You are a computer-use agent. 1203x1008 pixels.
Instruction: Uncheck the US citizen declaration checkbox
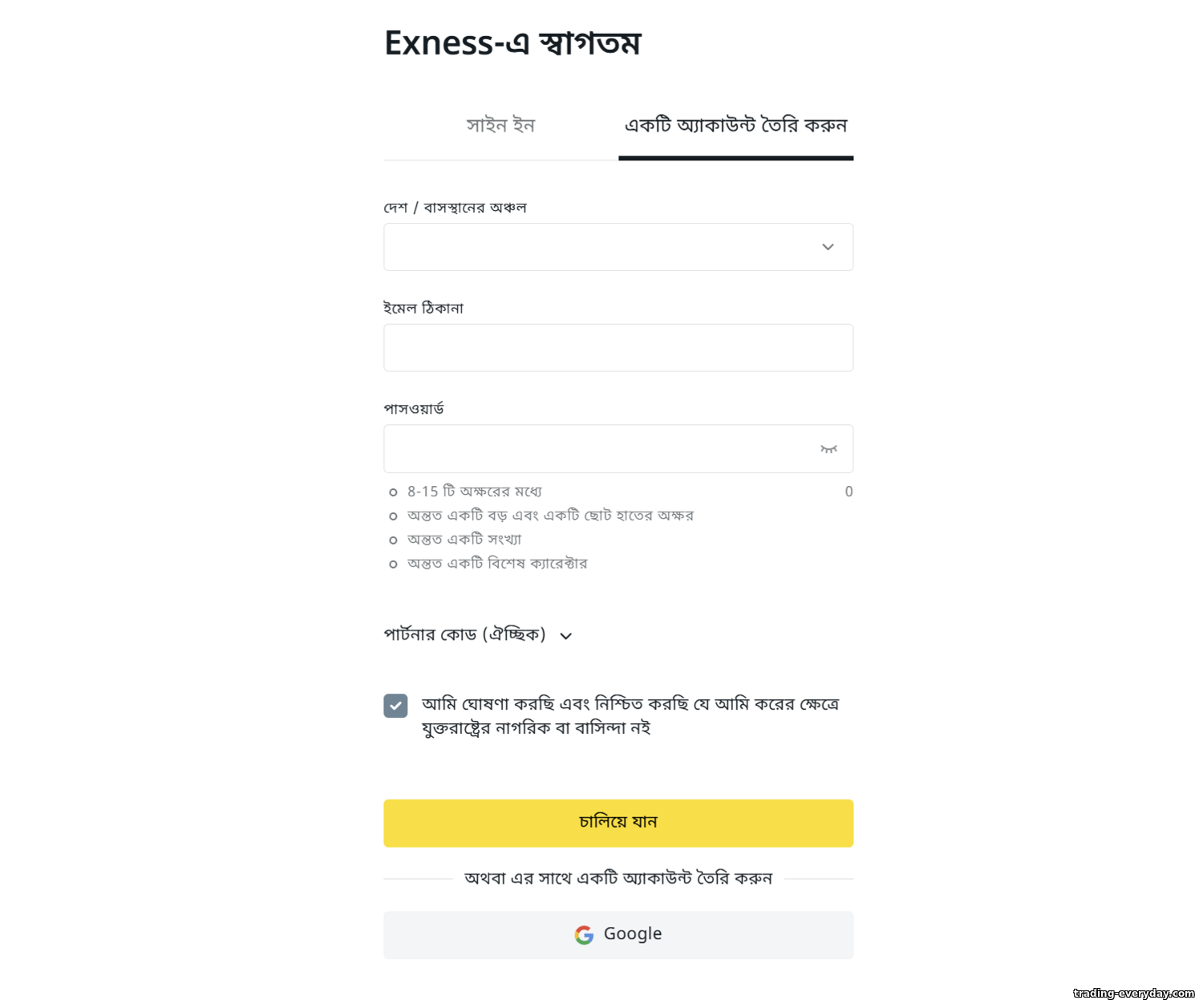(395, 706)
